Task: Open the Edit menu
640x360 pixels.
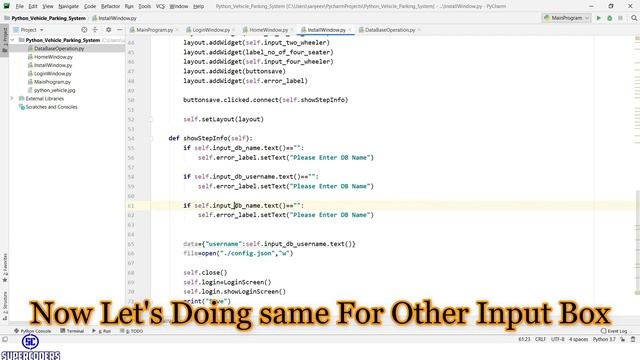Action: (x=33, y=6)
